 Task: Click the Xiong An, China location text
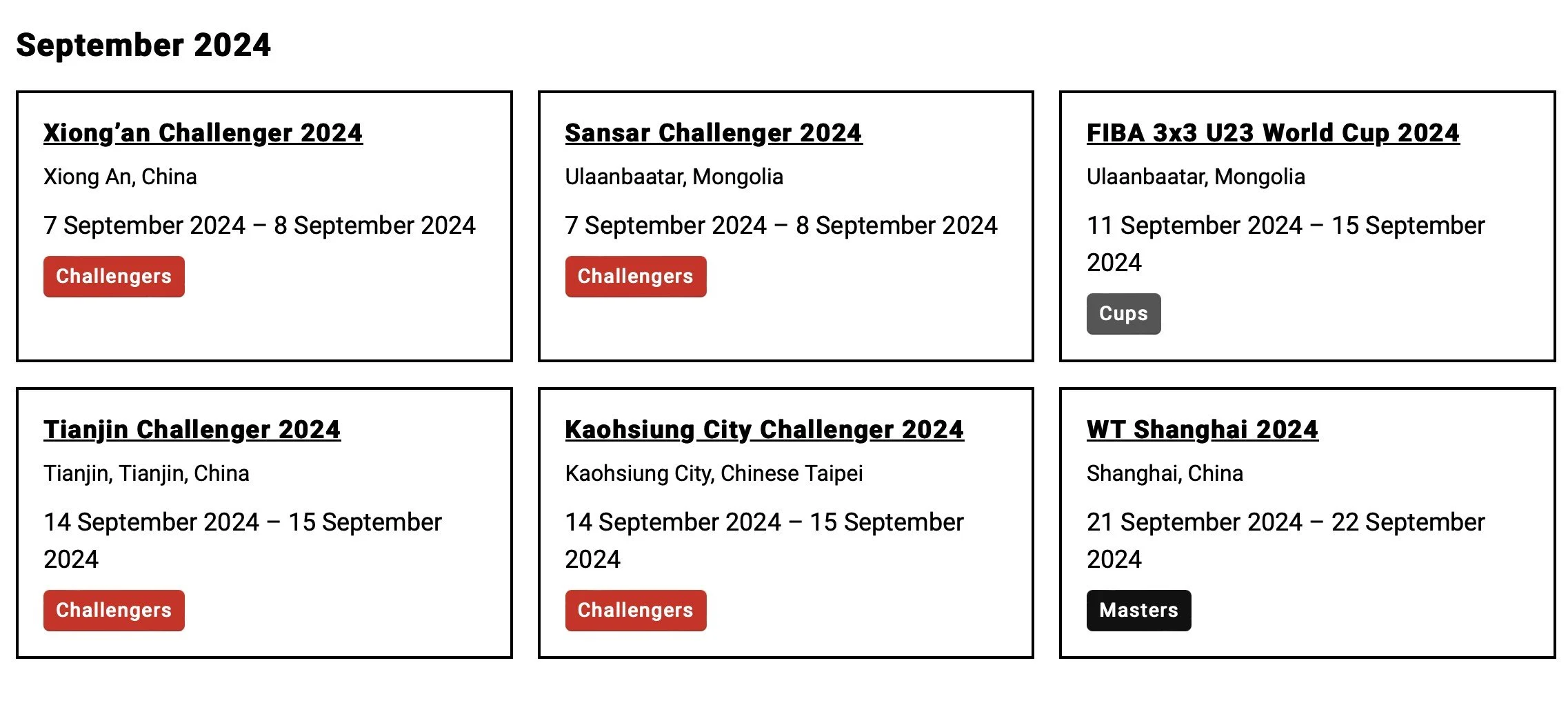coord(120,177)
